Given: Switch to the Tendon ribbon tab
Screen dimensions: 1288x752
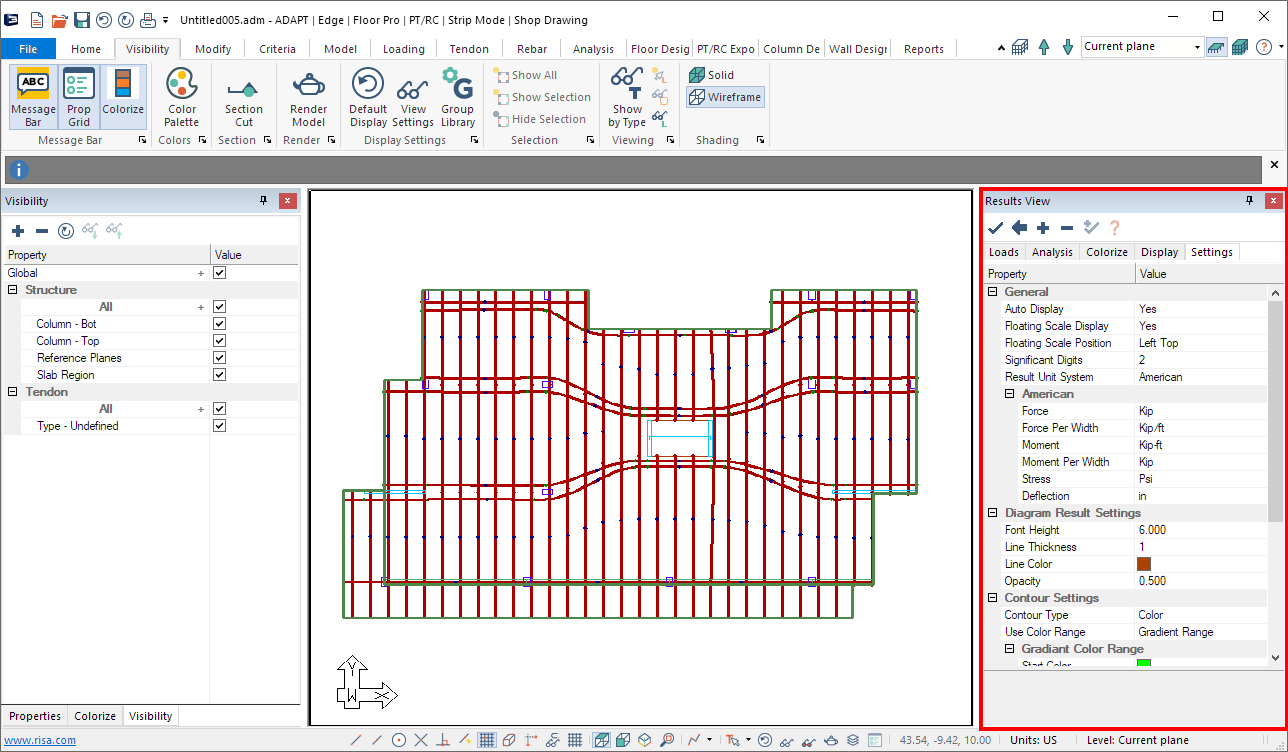Looking at the screenshot, I should tap(469, 49).
